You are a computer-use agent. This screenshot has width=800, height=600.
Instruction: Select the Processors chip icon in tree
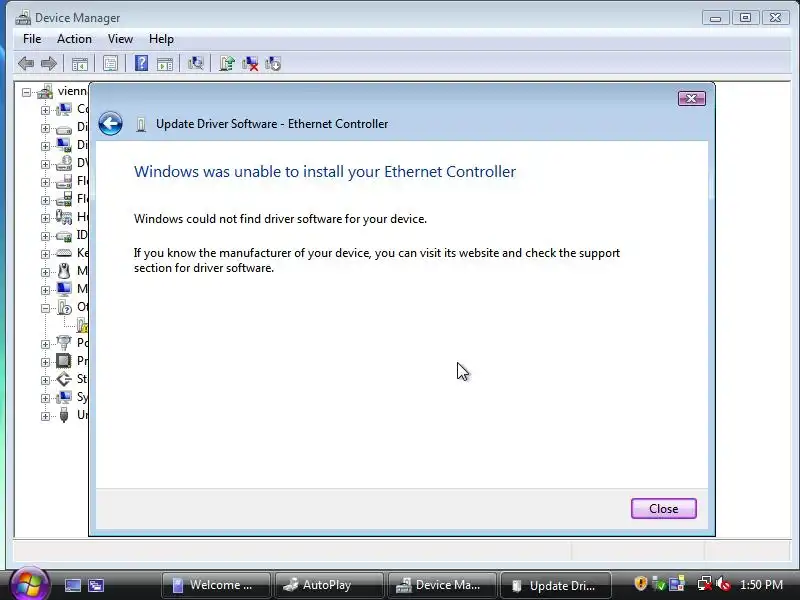pyautogui.click(x=64, y=361)
